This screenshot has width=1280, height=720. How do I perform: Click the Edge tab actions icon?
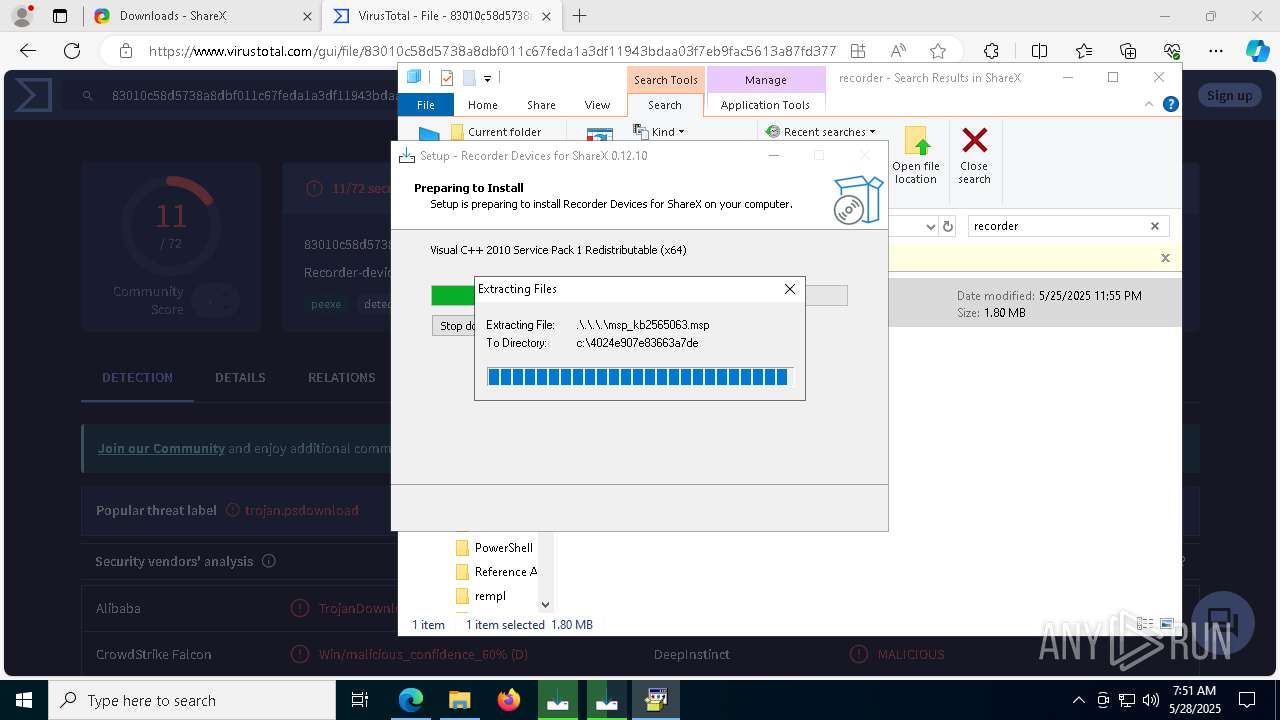60,16
